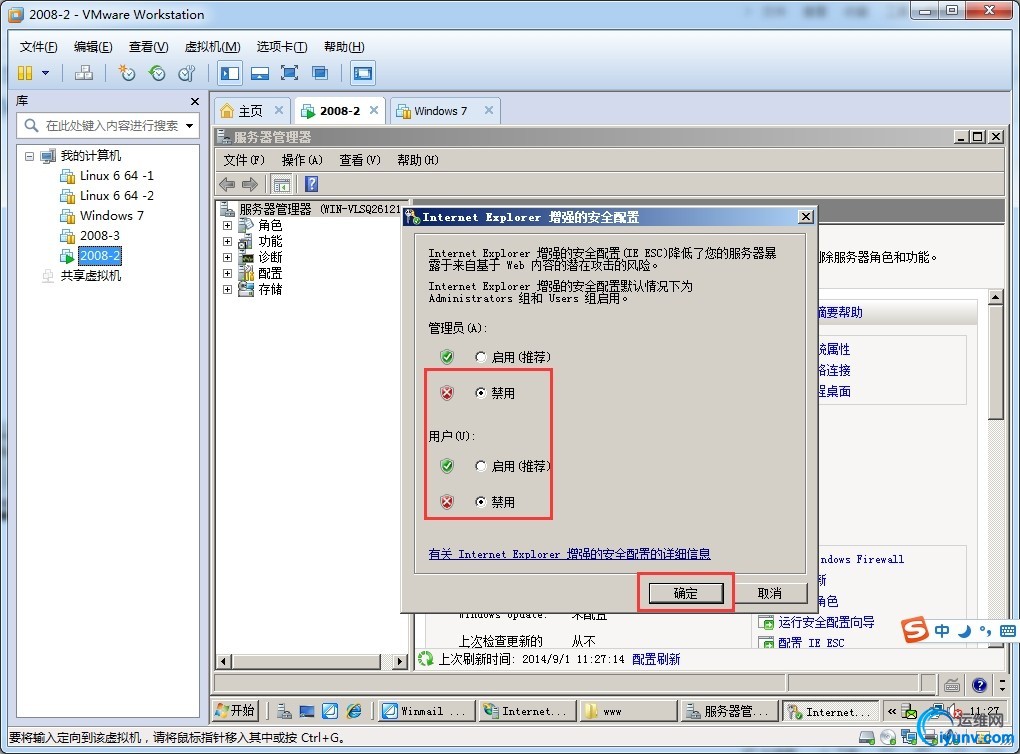Click the back arrow in Server Manager toolbar

click(x=227, y=185)
